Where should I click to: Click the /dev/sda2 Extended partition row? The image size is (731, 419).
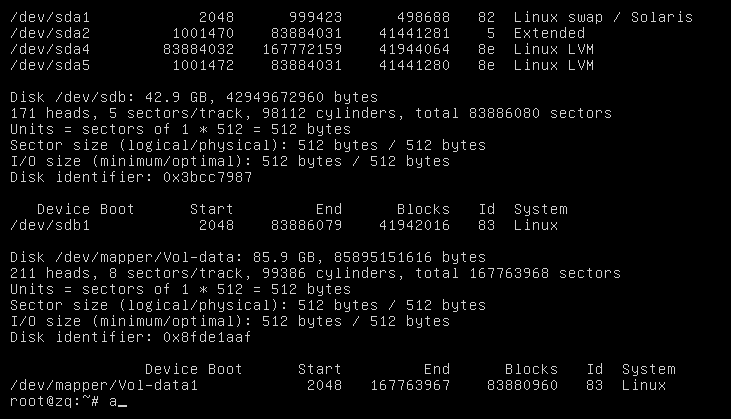[45, 34]
